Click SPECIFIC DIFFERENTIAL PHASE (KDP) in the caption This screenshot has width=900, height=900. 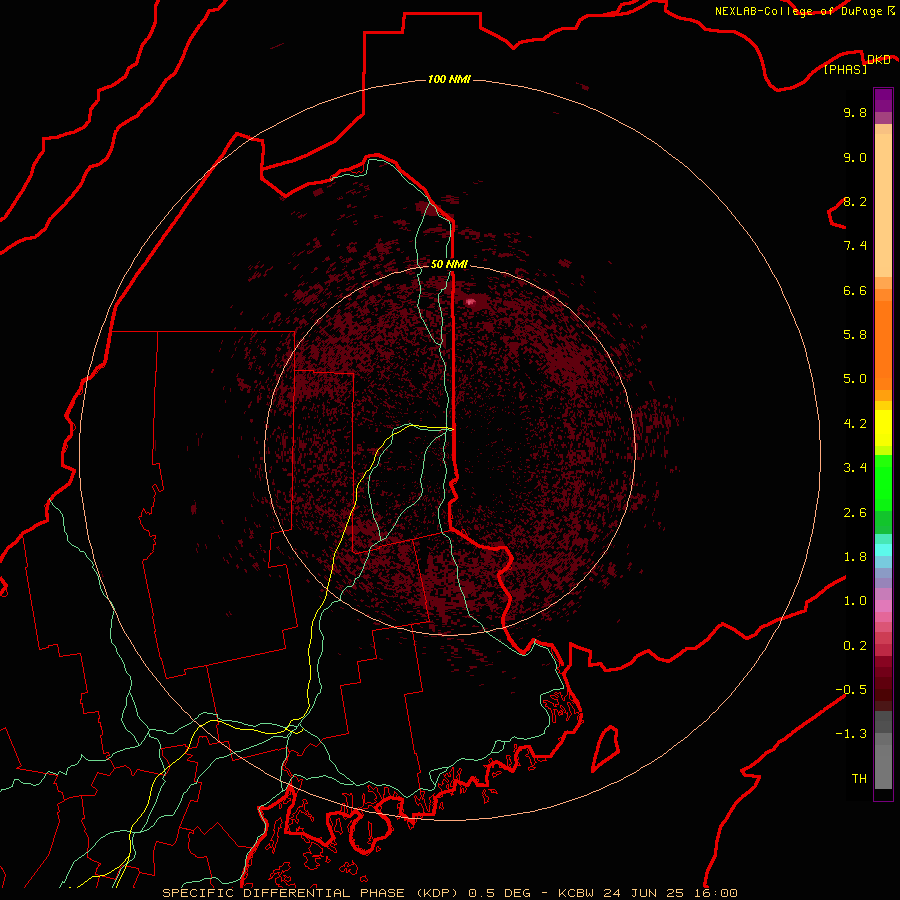tap(313, 893)
